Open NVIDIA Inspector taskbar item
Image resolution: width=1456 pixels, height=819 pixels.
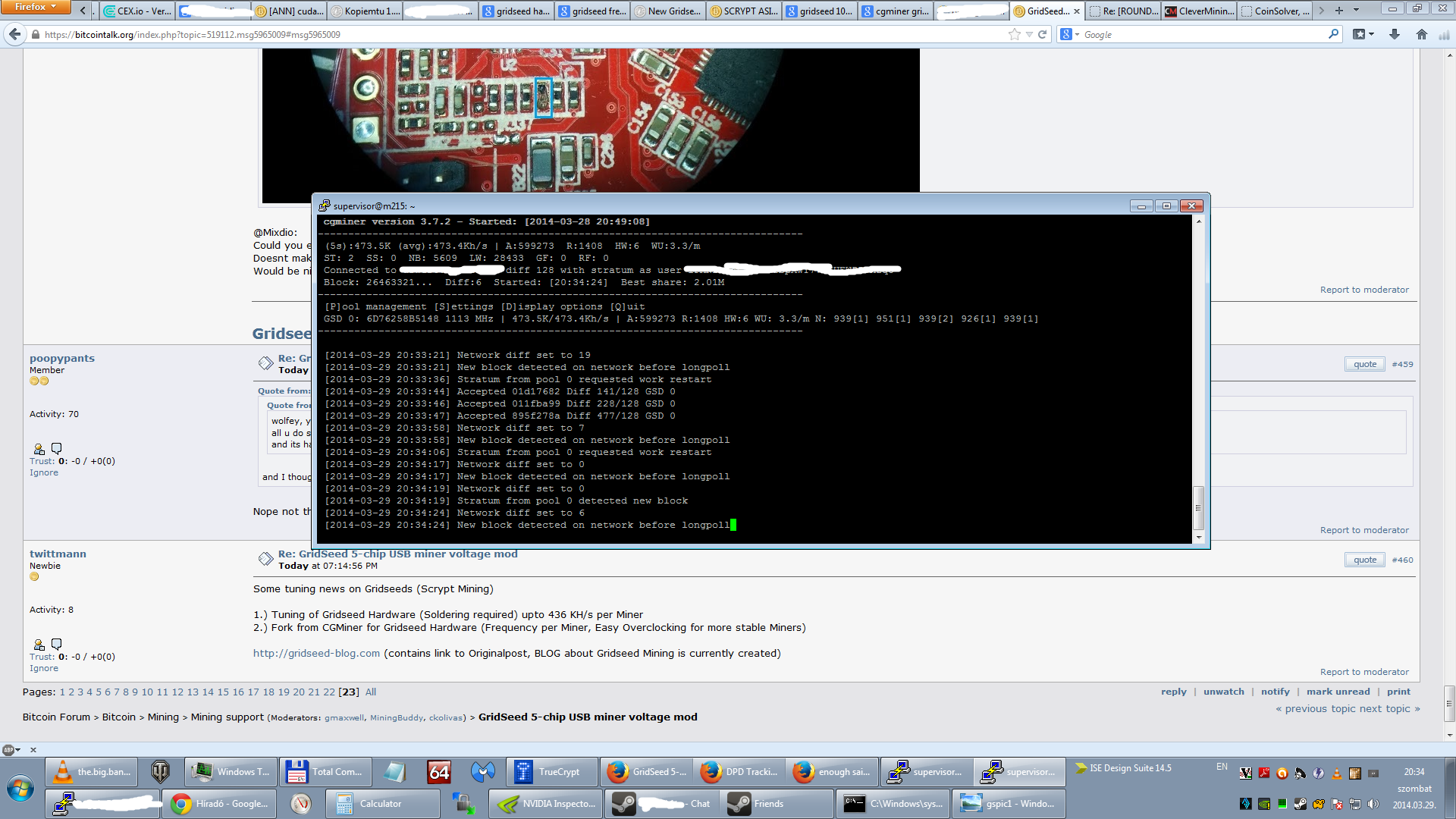click(545, 804)
